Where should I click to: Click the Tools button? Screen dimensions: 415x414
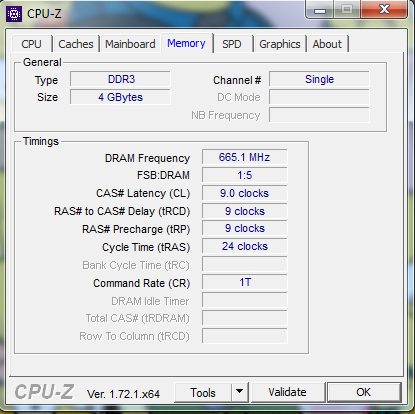pos(203,393)
